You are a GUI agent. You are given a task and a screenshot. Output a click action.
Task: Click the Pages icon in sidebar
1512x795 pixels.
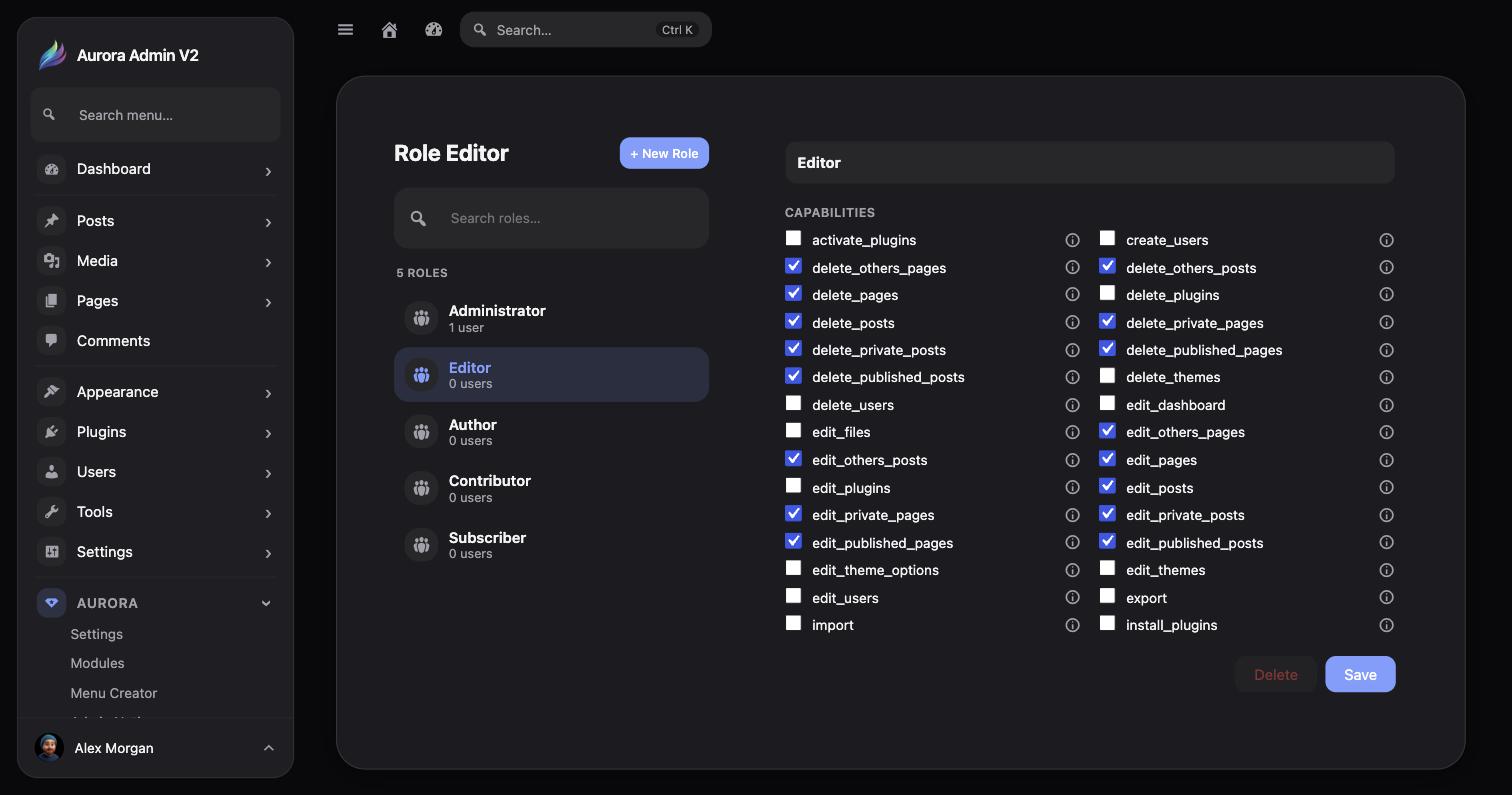[x=52, y=301]
